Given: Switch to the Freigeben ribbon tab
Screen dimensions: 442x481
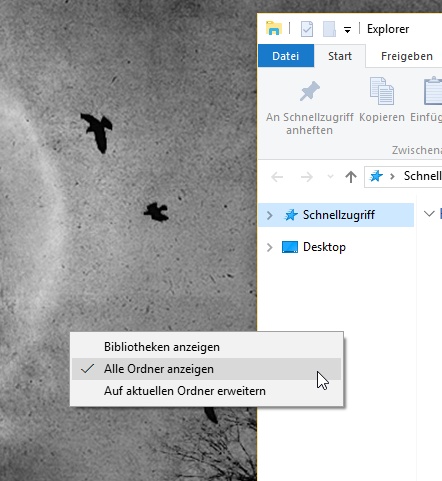Looking at the screenshot, I should pyautogui.click(x=407, y=56).
